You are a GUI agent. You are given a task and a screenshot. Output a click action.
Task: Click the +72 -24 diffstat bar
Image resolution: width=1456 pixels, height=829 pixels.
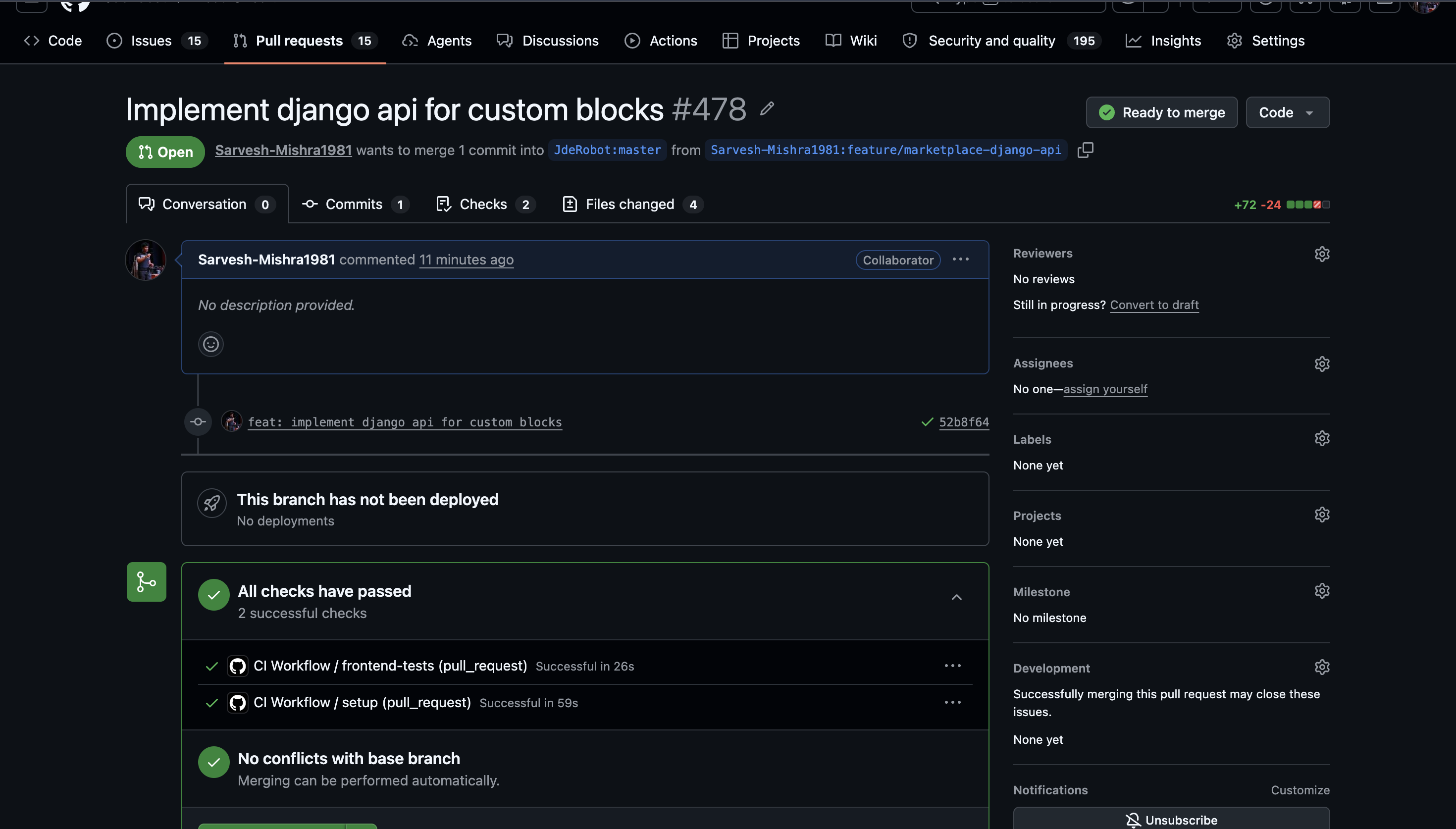click(x=1281, y=205)
